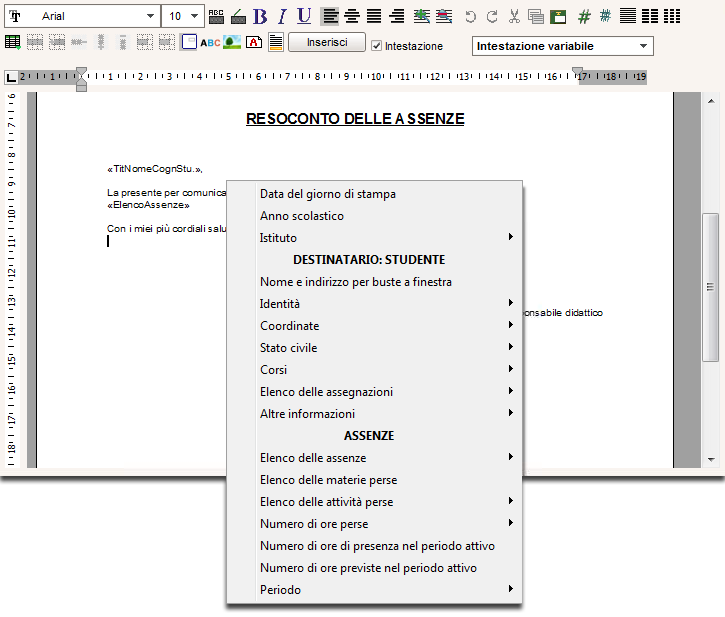Image resolution: width=725 pixels, height=617 pixels.
Task: Click the RESOCONTO DELLE ASSENZE heading
Action: point(355,119)
